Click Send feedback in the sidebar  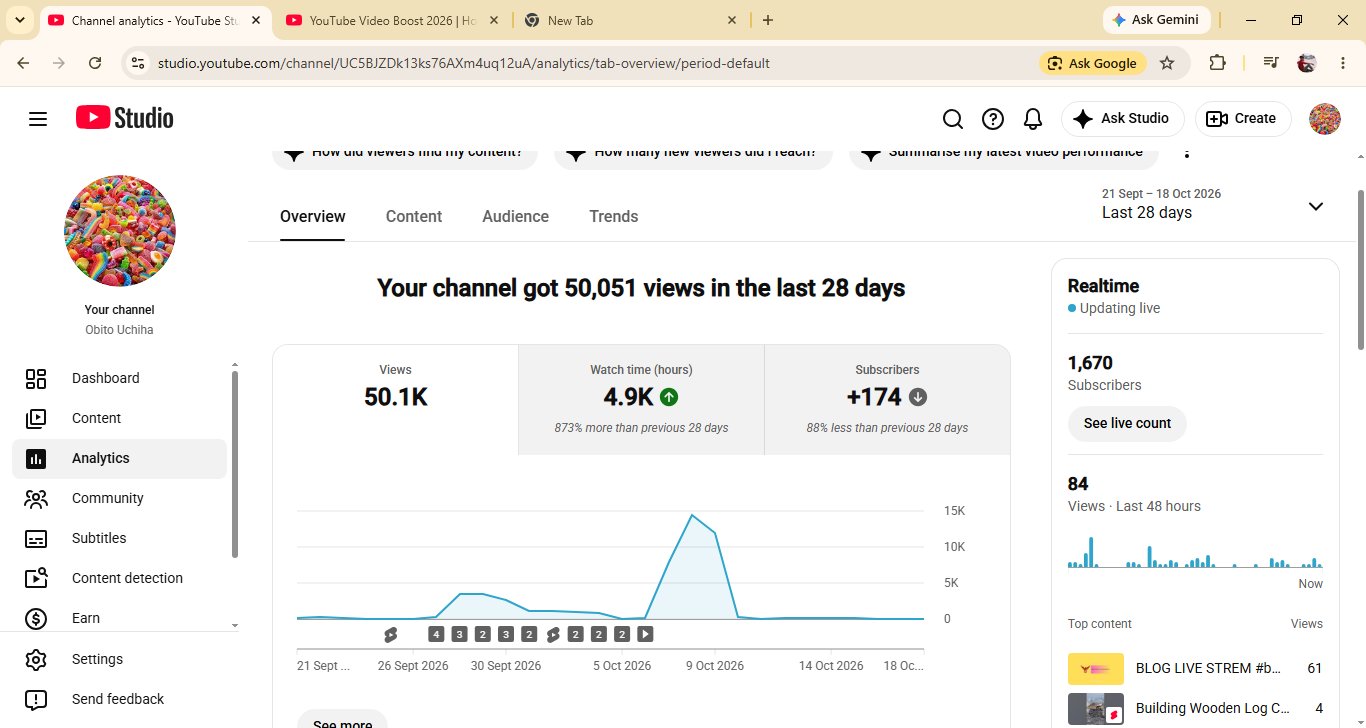(x=120, y=699)
